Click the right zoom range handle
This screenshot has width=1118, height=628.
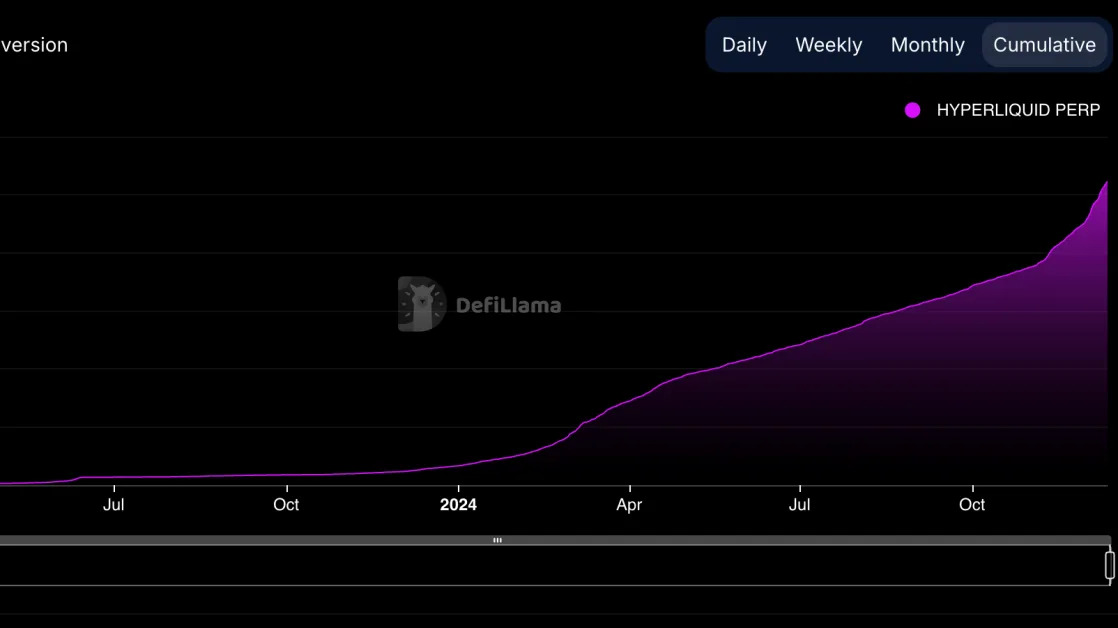tap(1109, 565)
